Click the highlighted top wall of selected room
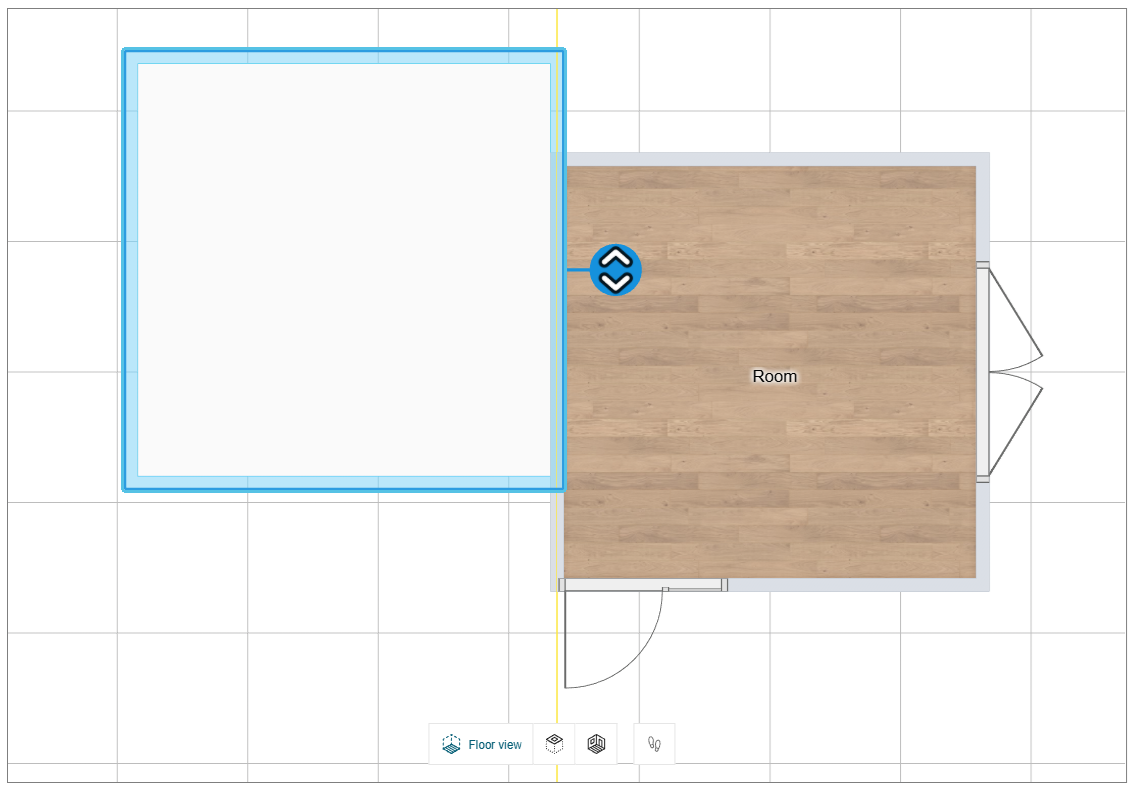The width and height of the screenshot is (1134, 793). (343, 56)
